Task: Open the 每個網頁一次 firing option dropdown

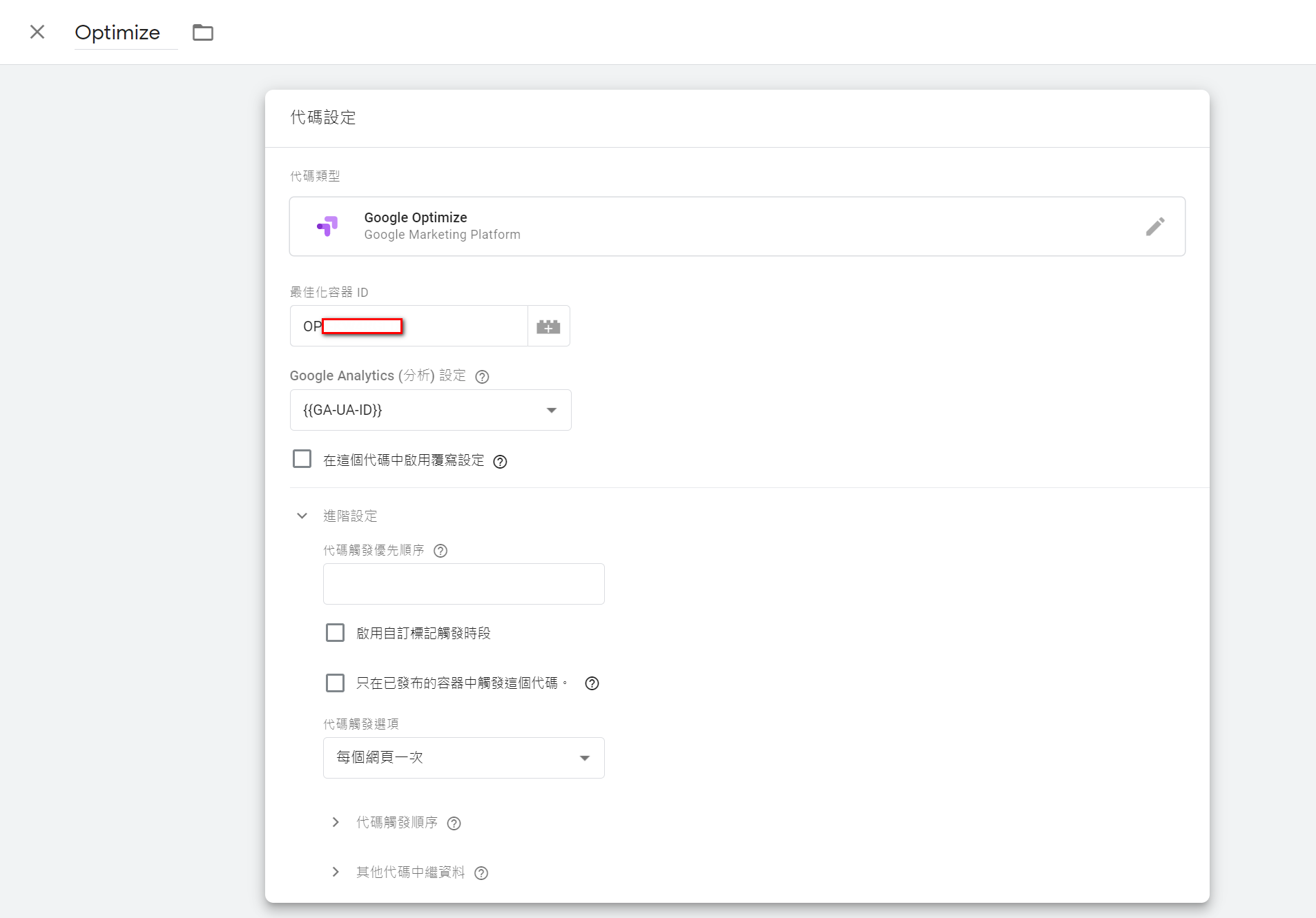Action: click(x=464, y=758)
